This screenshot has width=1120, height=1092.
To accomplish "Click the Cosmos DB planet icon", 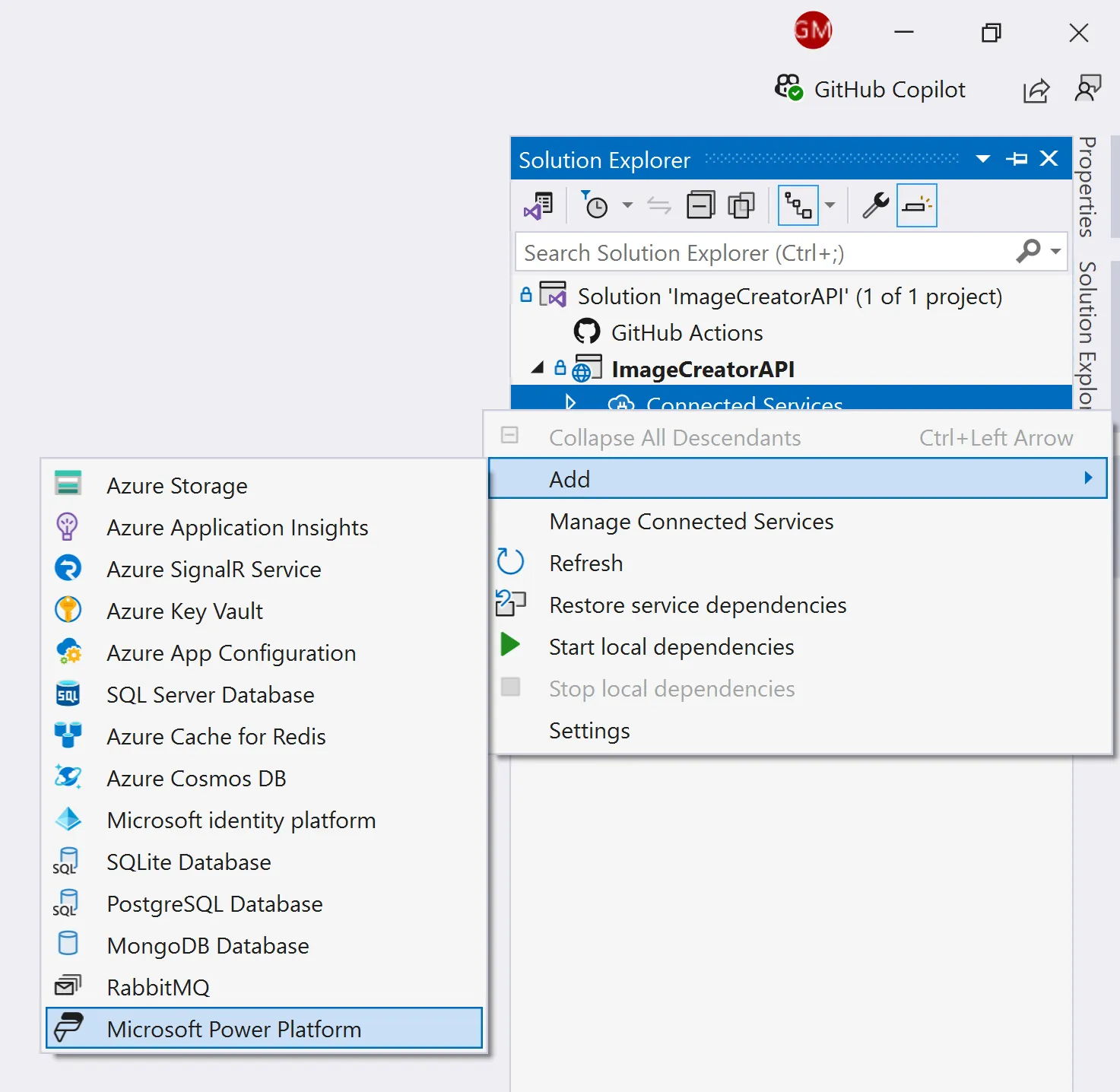I will [68, 777].
